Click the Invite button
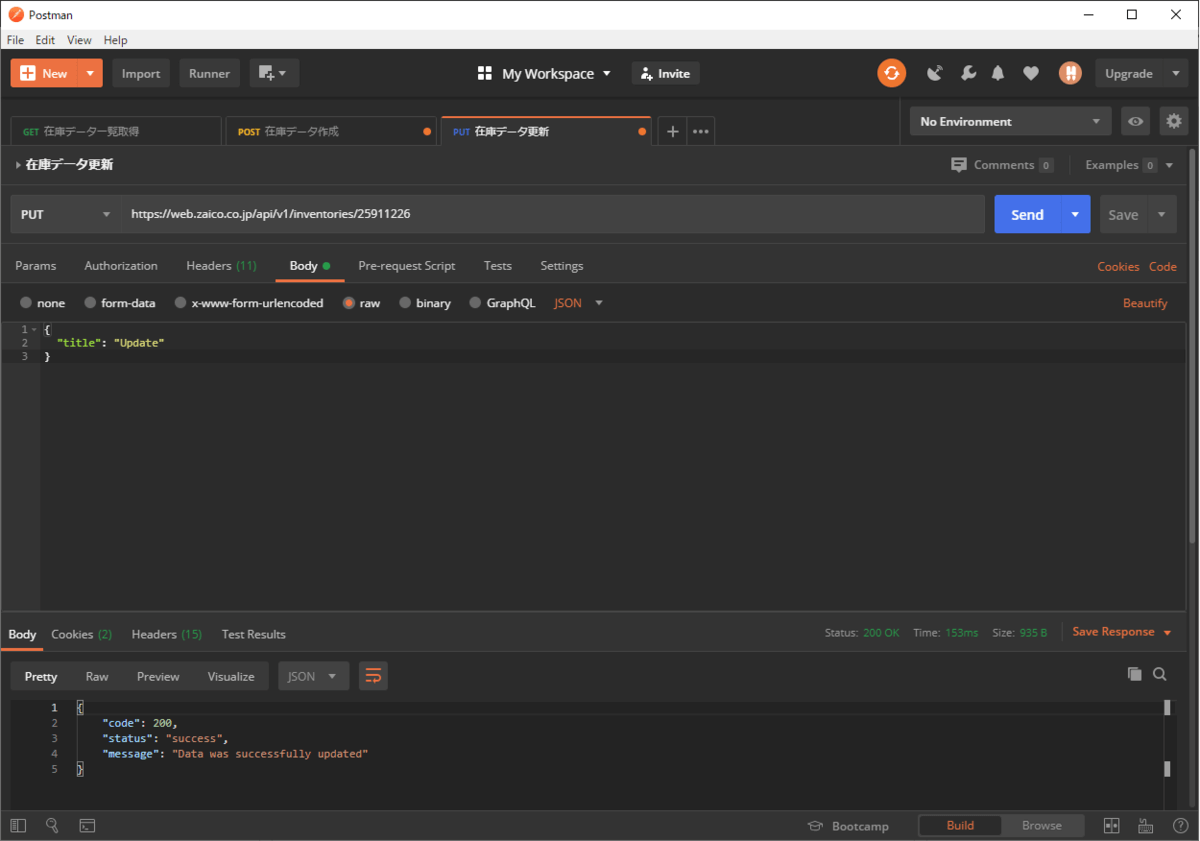 (665, 73)
